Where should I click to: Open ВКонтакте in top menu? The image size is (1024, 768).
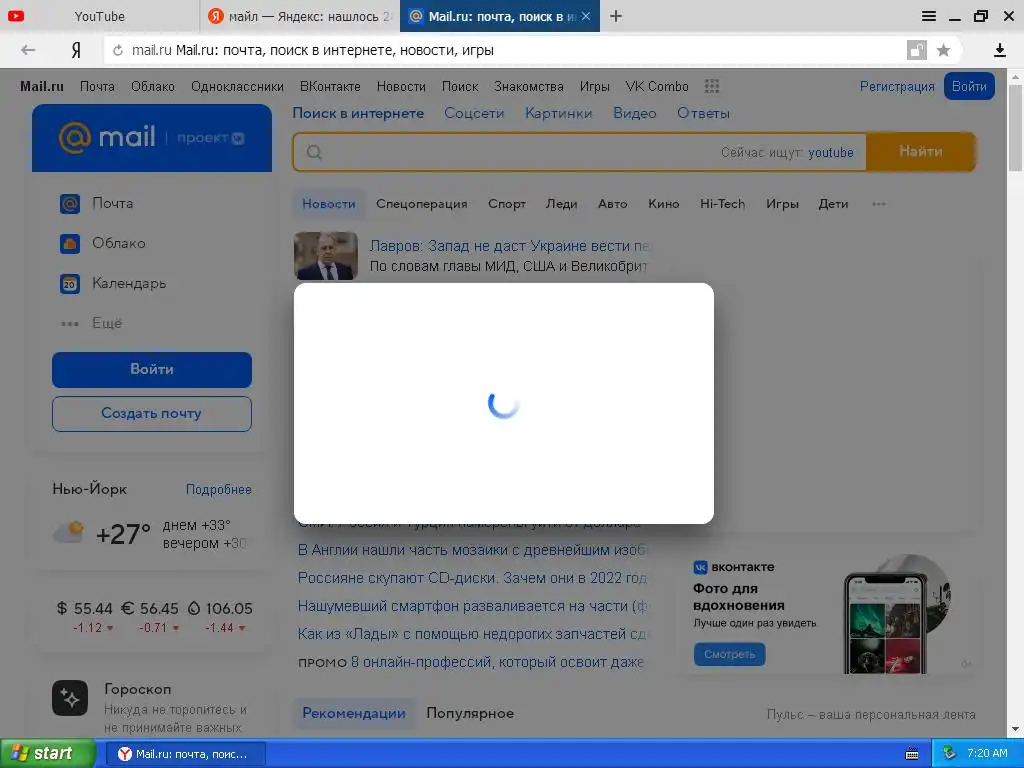[330, 86]
